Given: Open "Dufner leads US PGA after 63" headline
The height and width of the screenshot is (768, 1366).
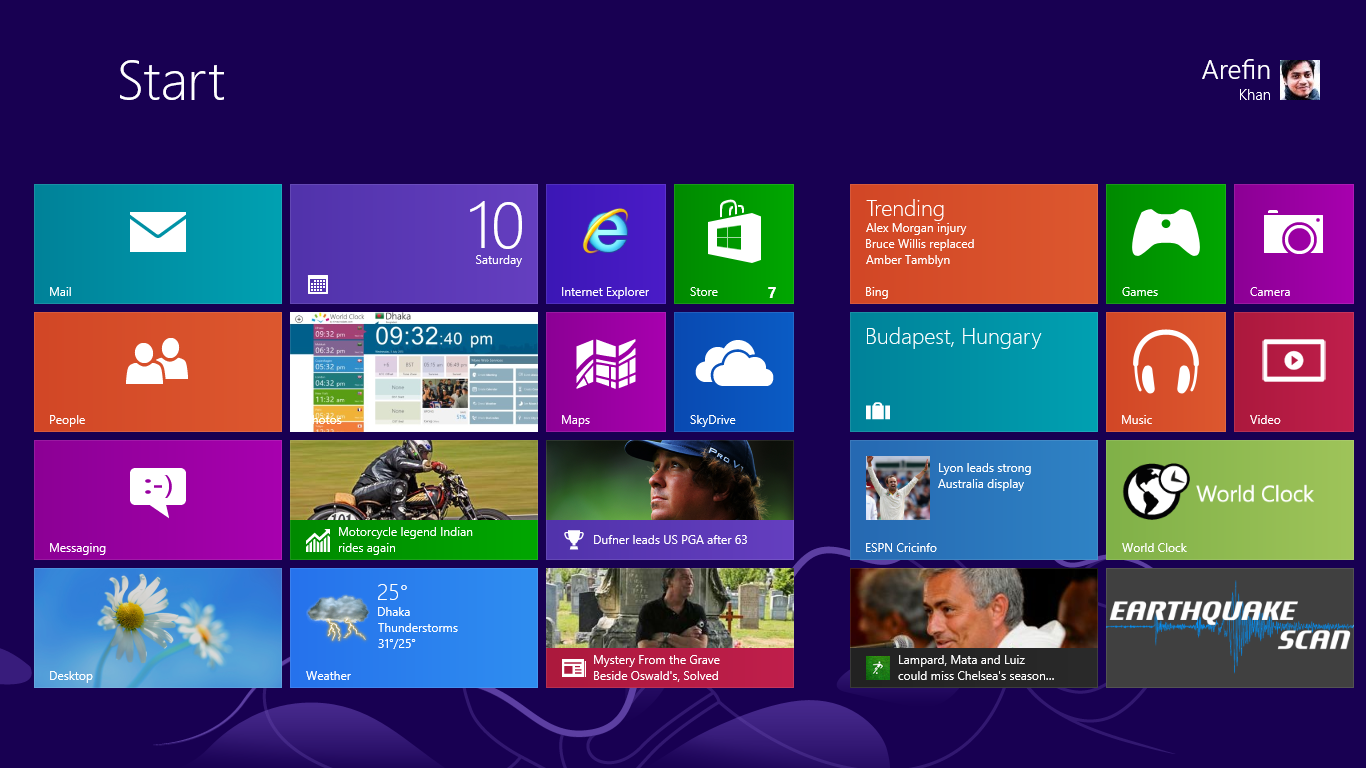Looking at the screenshot, I should tap(670, 540).
